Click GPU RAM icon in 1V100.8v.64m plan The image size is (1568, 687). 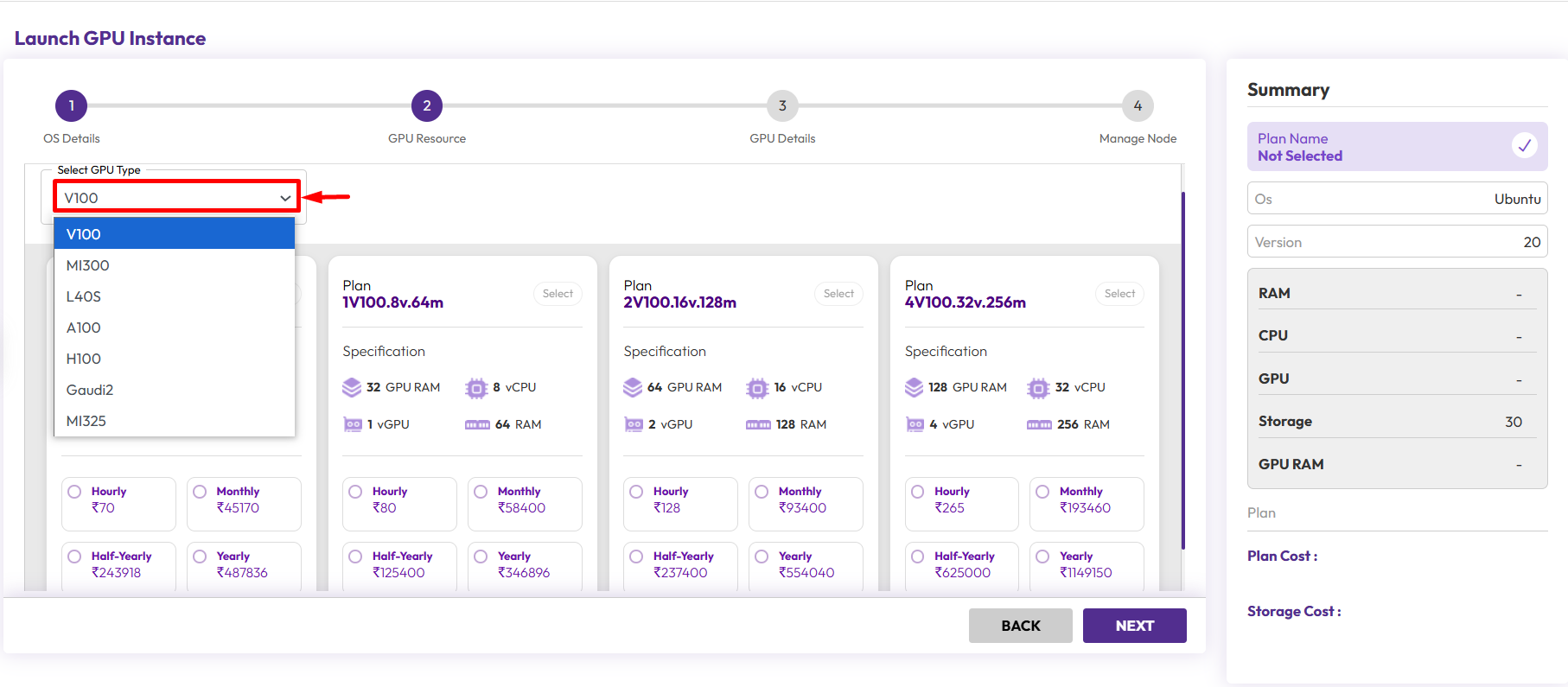click(x=352, y=387)
